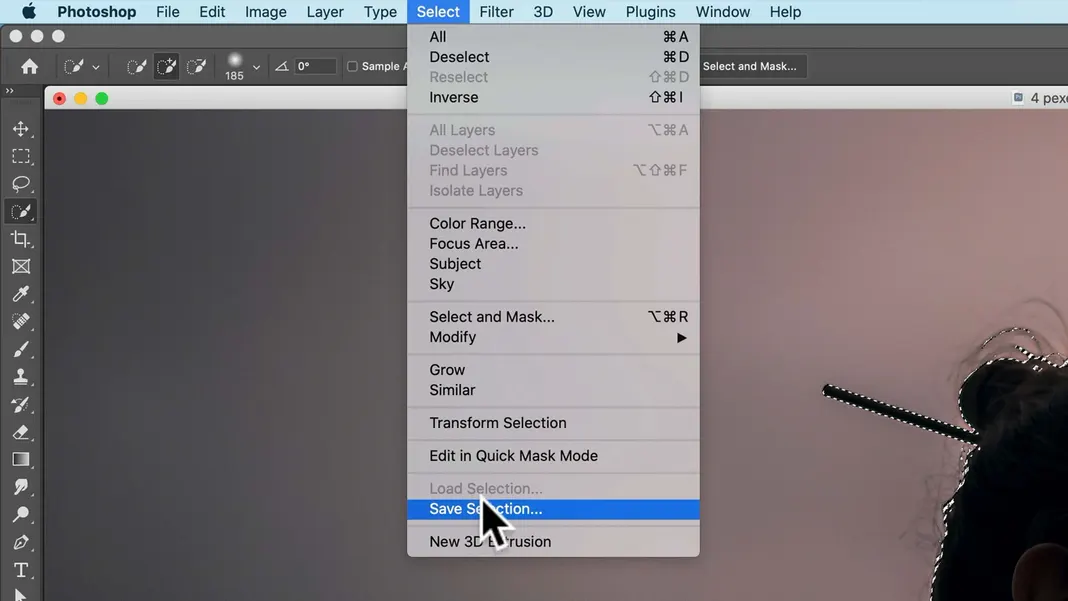
Task: Choose Transform Selection menu entry
Action: pos(553,423)
